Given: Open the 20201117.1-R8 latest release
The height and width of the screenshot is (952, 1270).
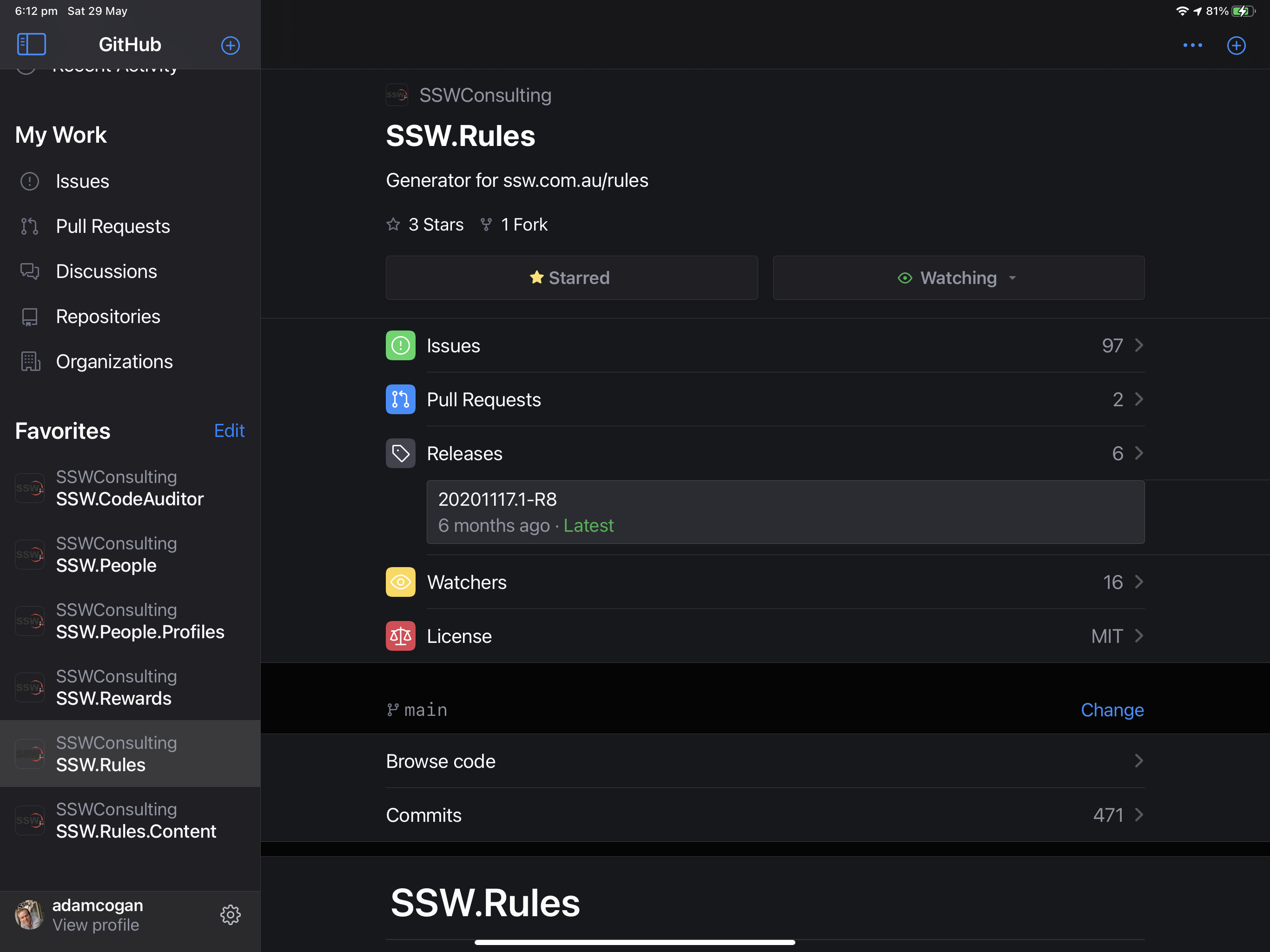Looking at the screenshot, I should click(786, 512).
